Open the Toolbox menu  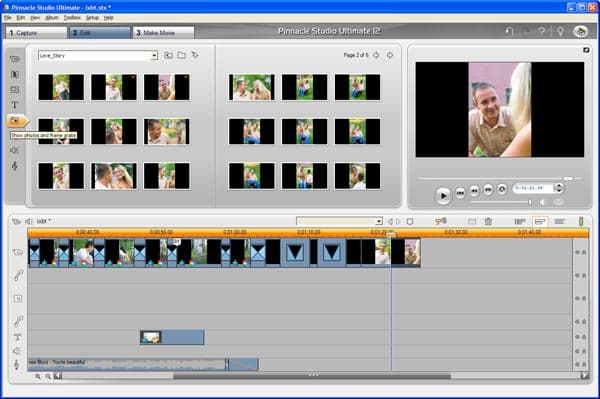pyautogui.click(x=72, y=18)
